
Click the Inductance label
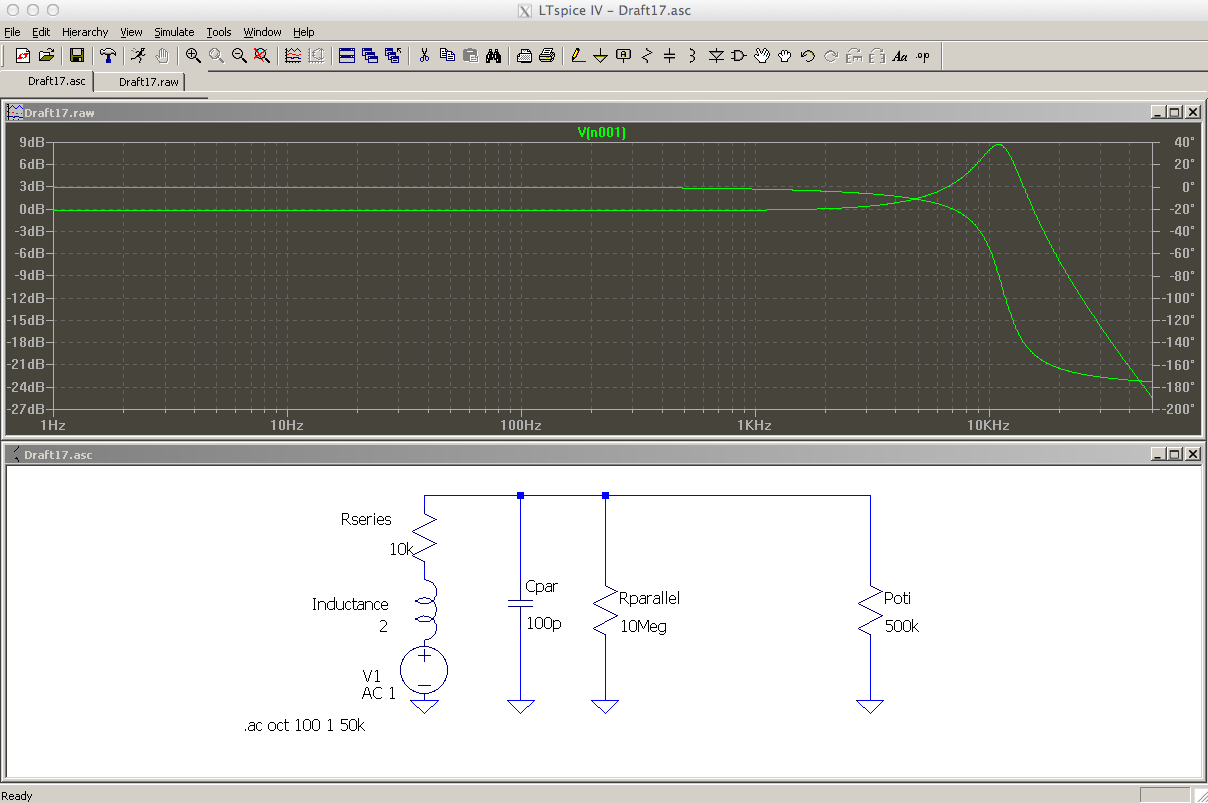coord(350,604)
